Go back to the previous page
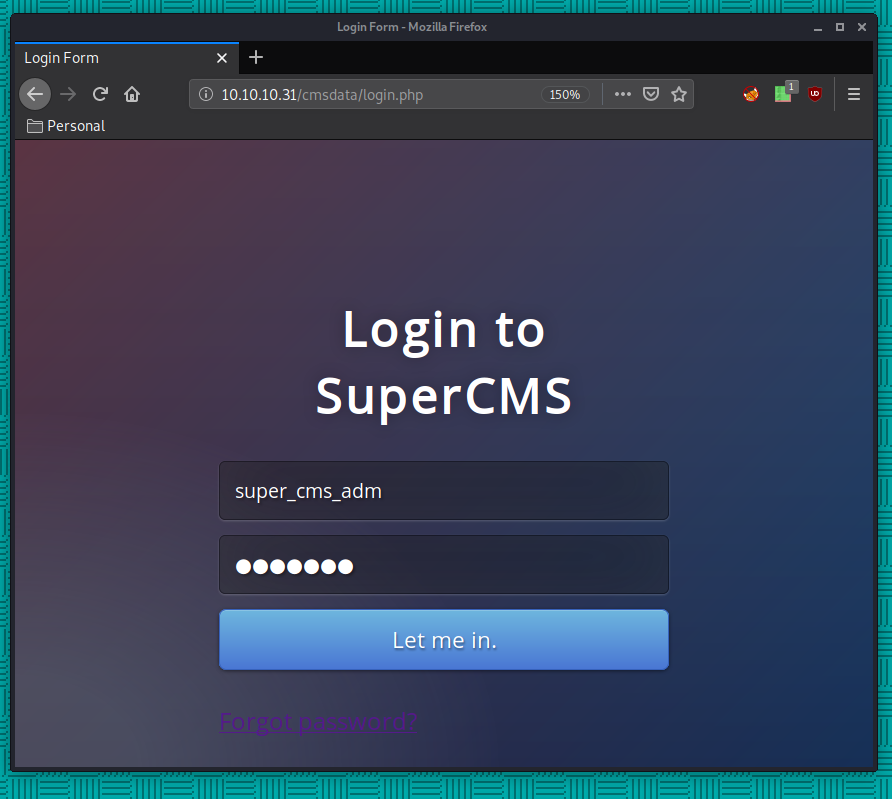 (35, 94)
